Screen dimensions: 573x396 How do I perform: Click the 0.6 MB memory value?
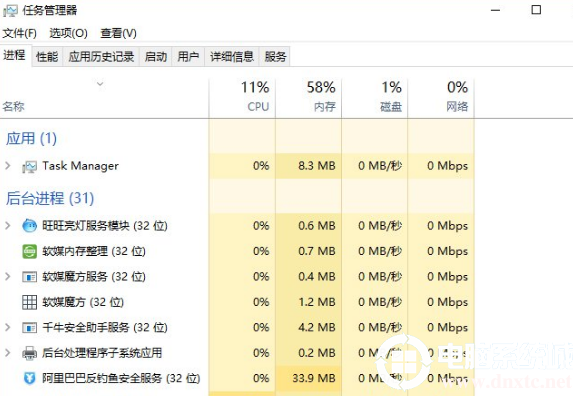(316, 226)
